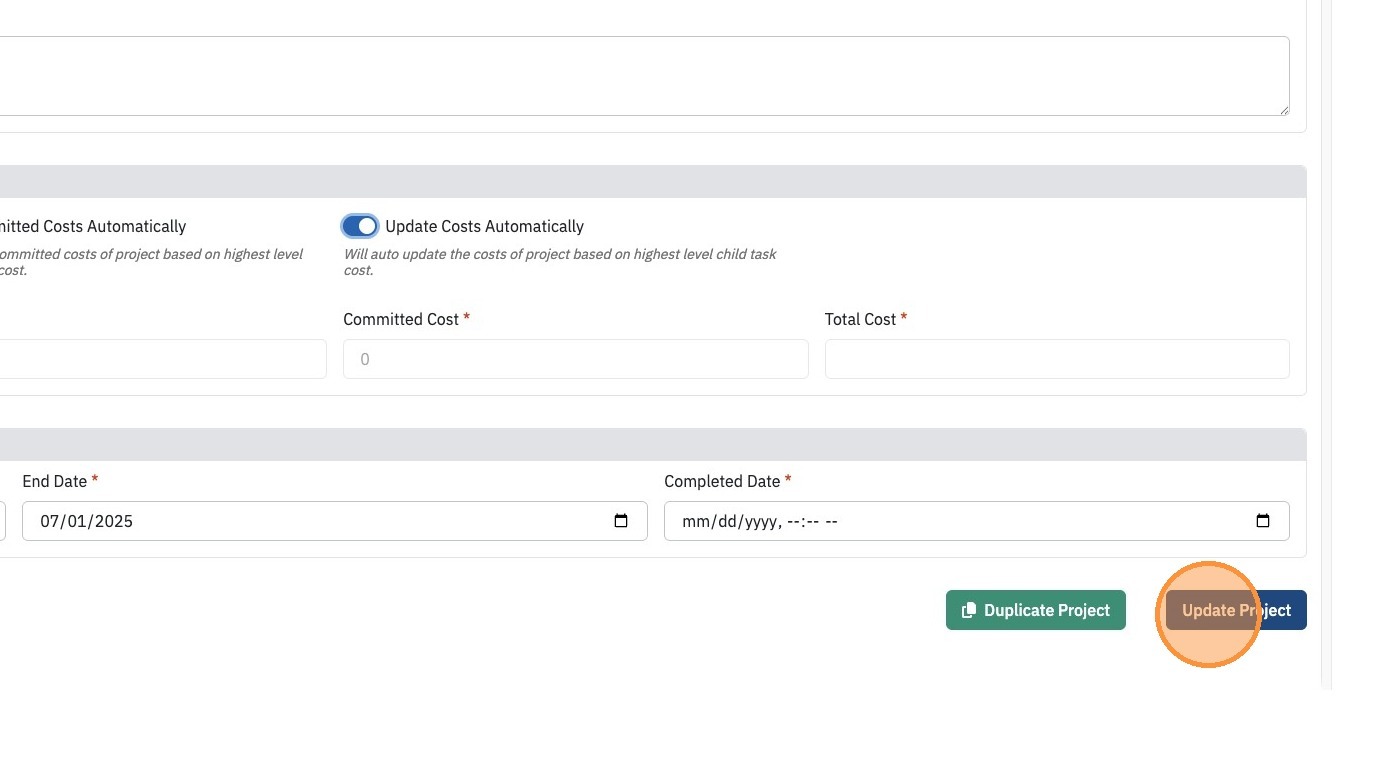Click the copy icon in Duplicate Project

(x=969, y=610)
